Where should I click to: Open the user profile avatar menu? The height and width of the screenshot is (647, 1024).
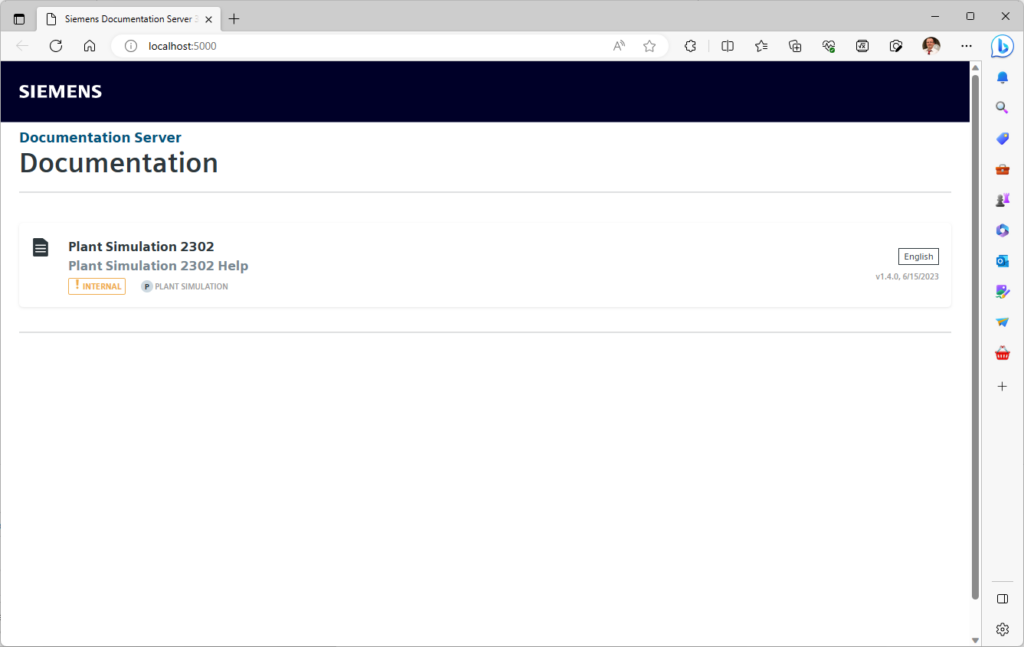[x=931, y=46]
